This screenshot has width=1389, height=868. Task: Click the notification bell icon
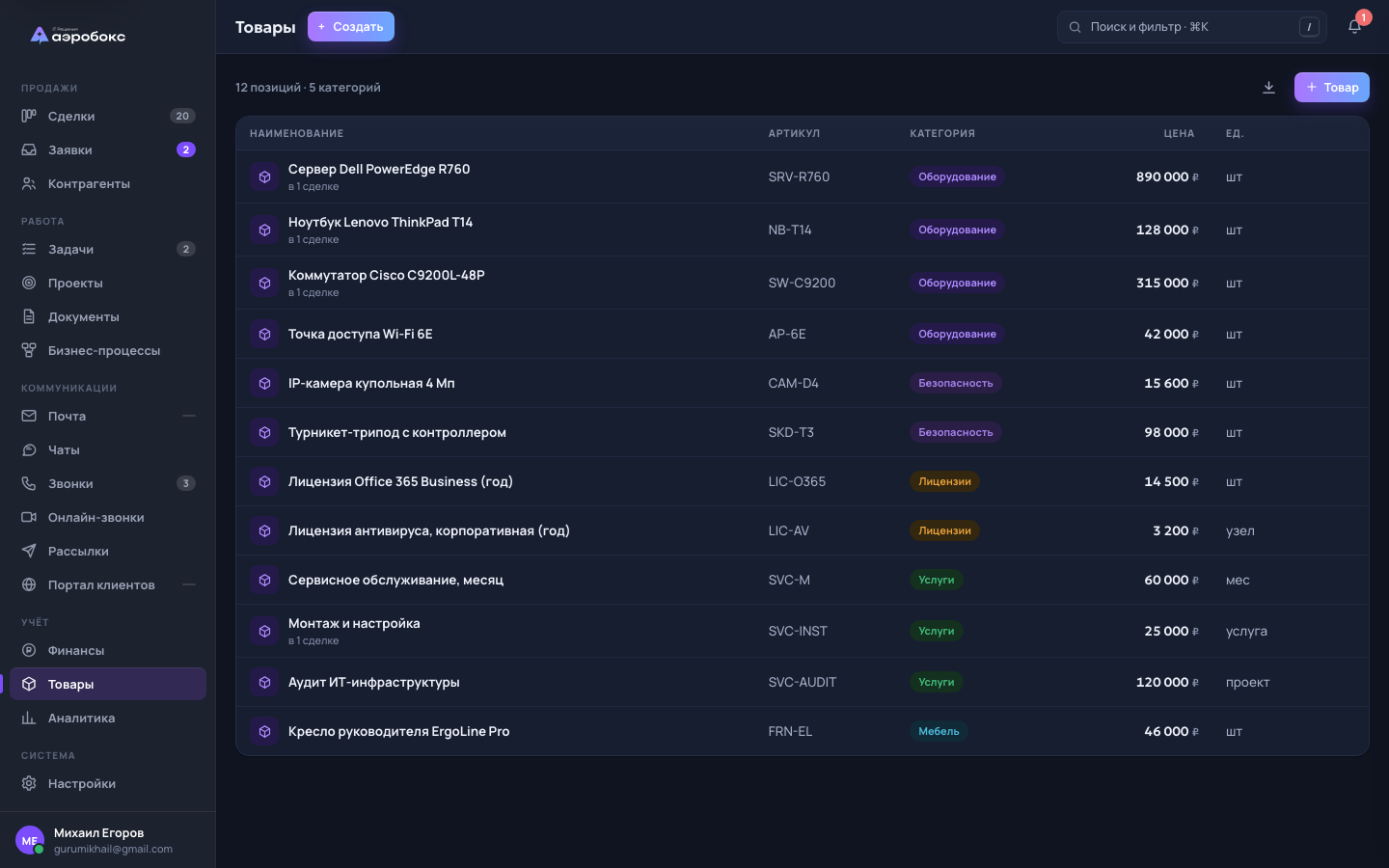pos(1354,27)
